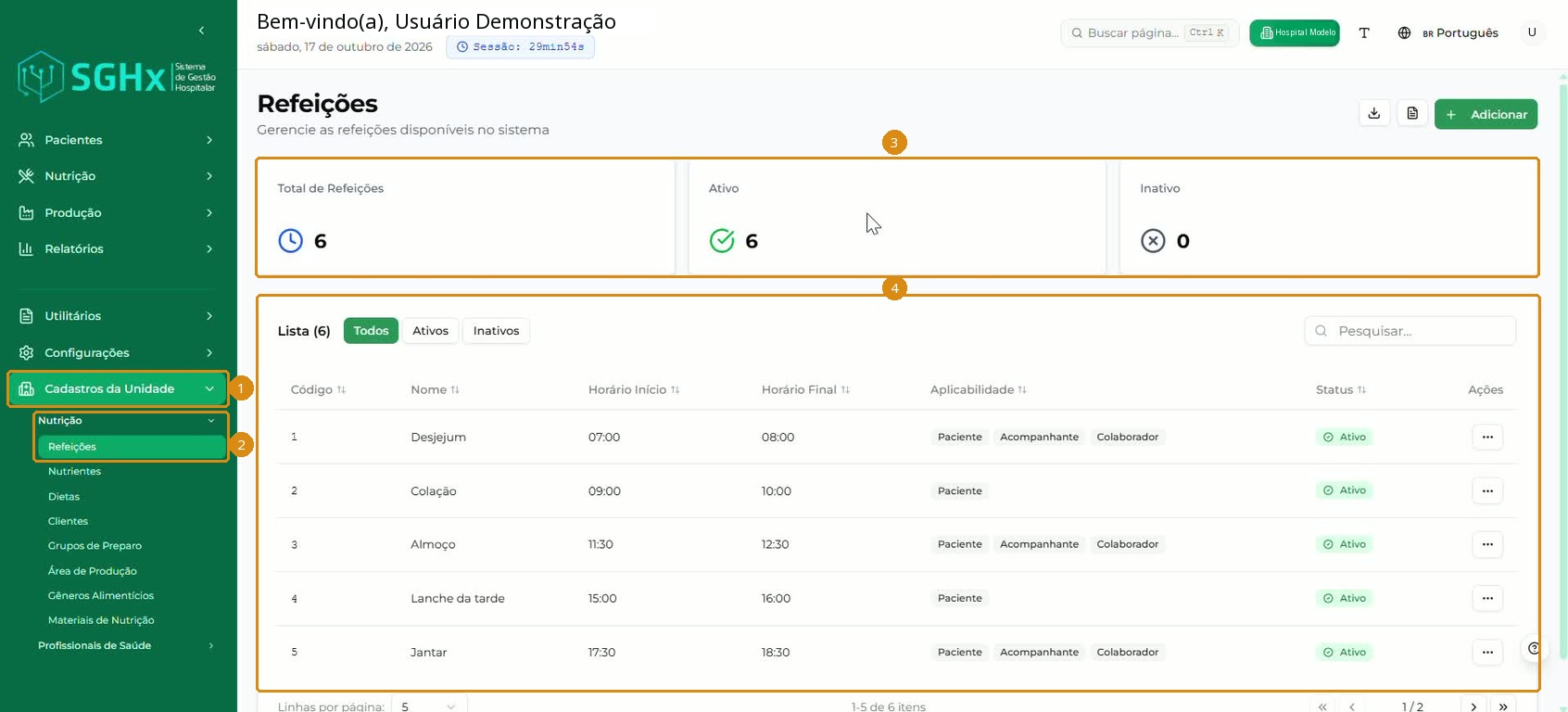The width and height of the screenshot is (1568, 712).
Task: Click the Hospital Modelo button
Action: tap(1295, 32)
